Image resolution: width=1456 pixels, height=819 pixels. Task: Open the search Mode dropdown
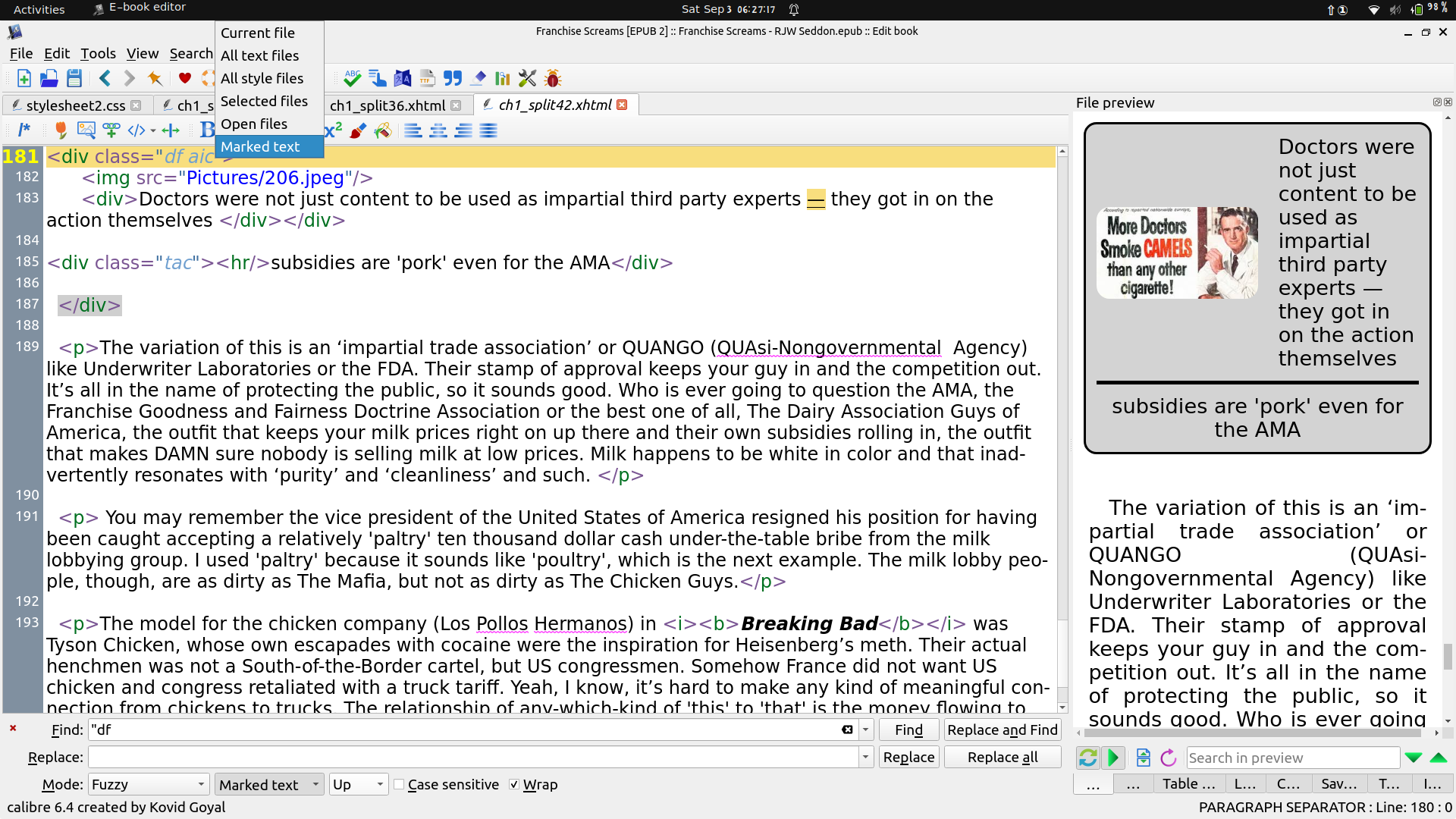149,784
